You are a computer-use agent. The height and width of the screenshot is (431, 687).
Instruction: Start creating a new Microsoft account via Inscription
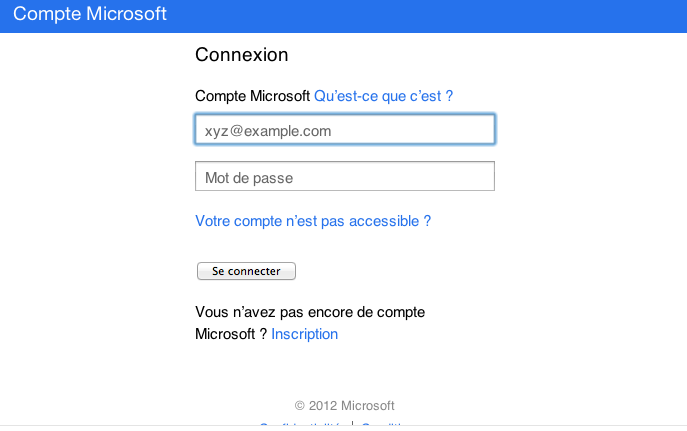point(304,334)
